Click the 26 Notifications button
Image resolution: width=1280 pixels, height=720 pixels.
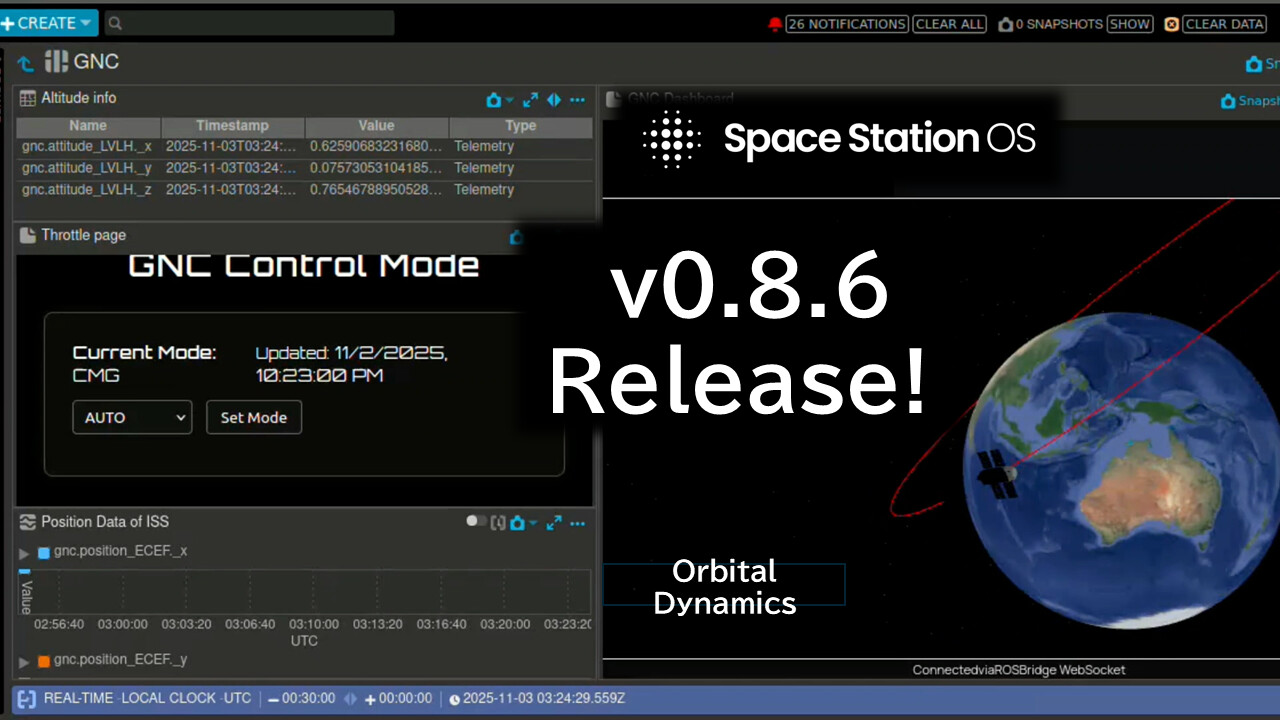click(x=847, y=24)
